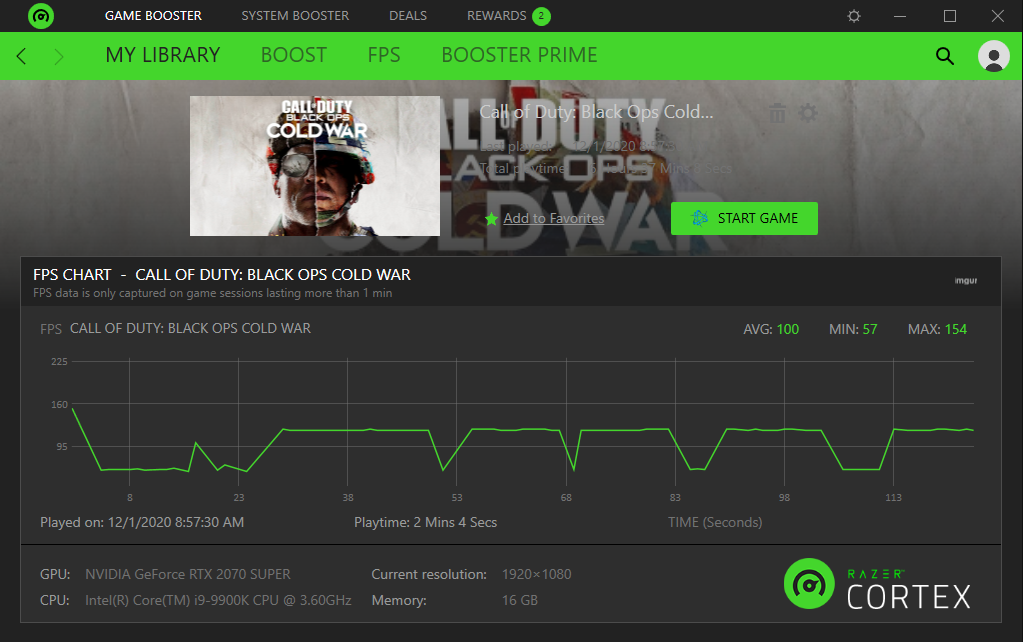Click the chart legend 'CALL OF DUTY: BLACK OPS COLD WAR'

click(191, 328)
